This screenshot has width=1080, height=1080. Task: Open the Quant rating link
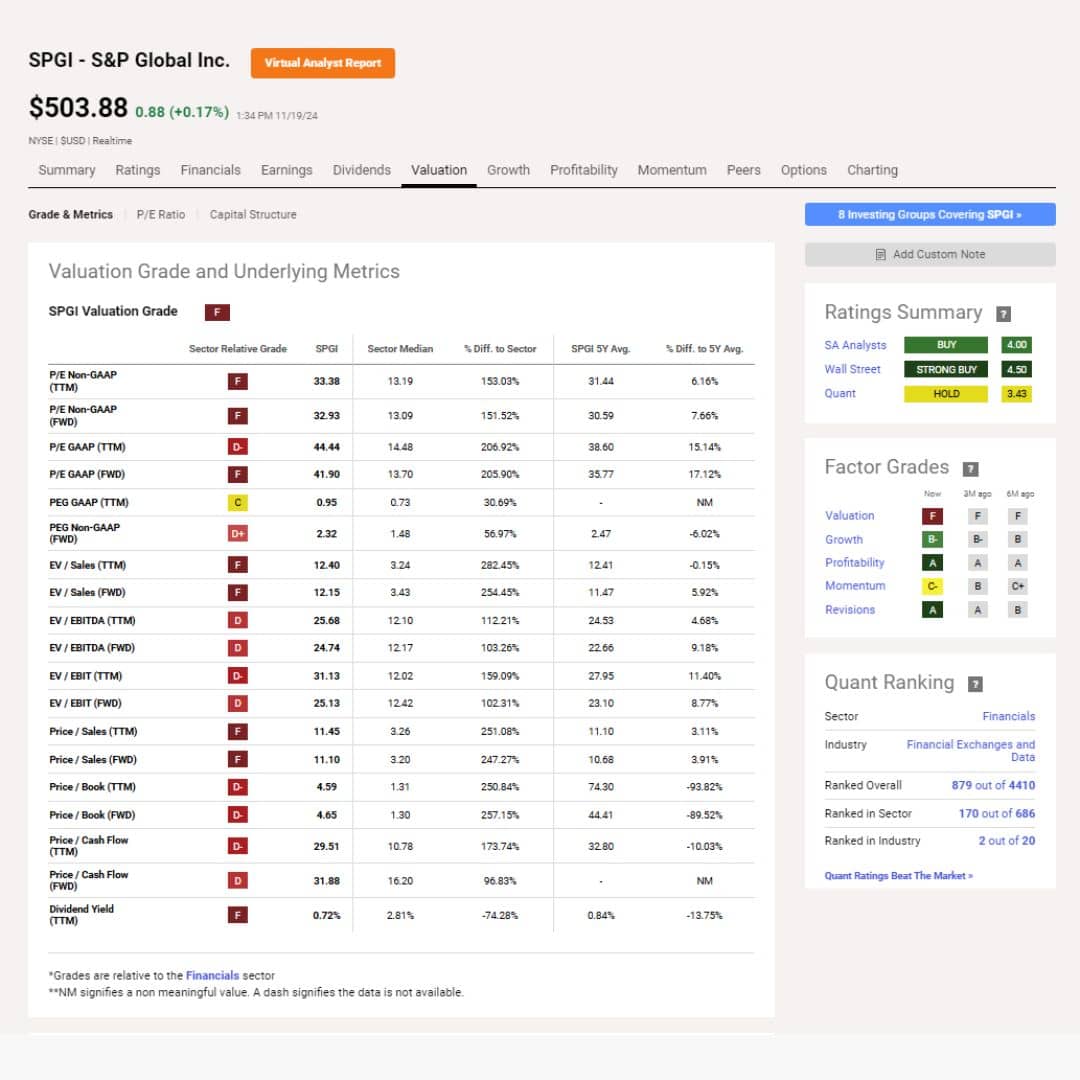[x=840, y=394]
